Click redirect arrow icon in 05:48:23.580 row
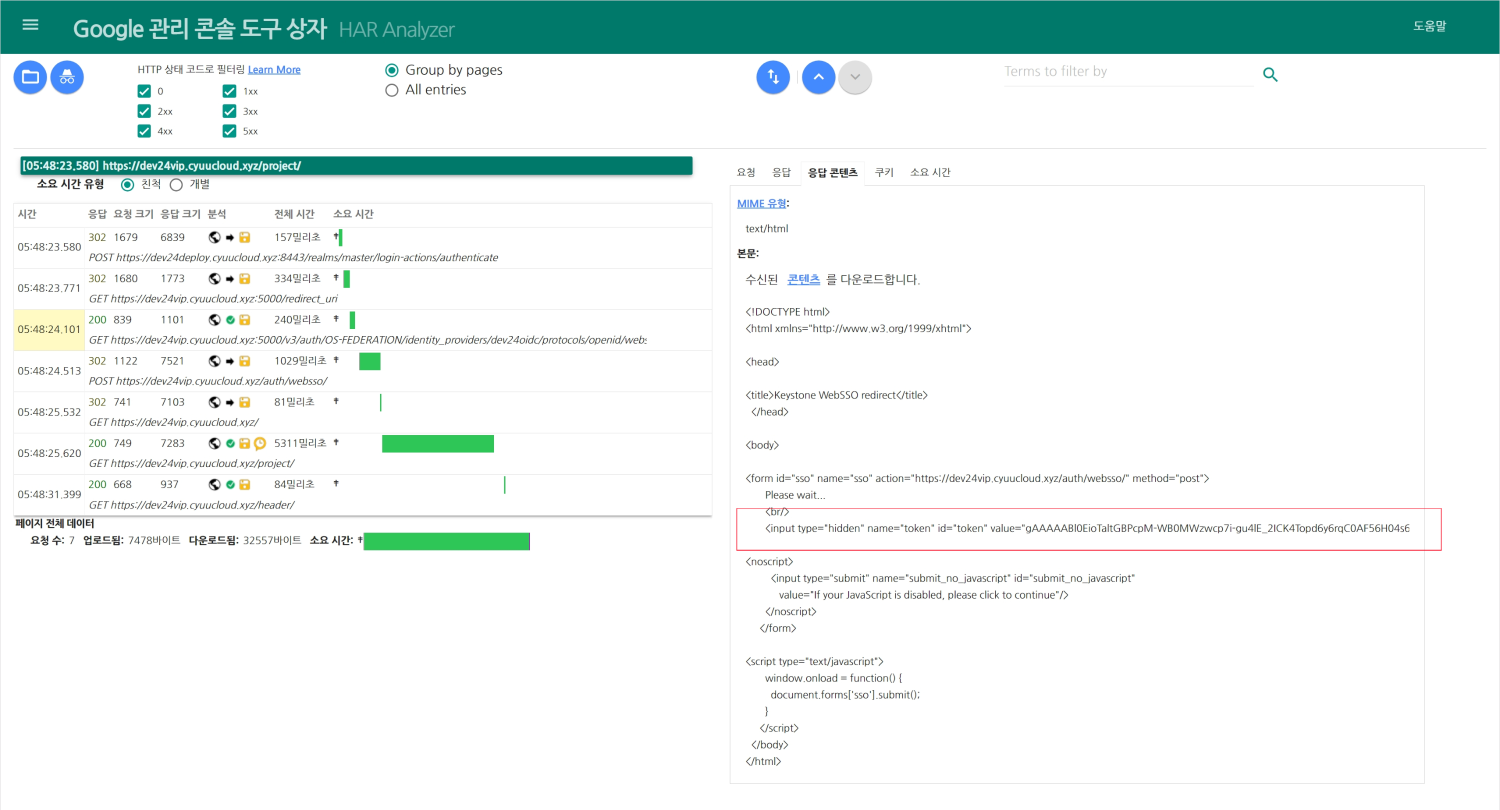The image size is (1500, 810). (229, 238)
